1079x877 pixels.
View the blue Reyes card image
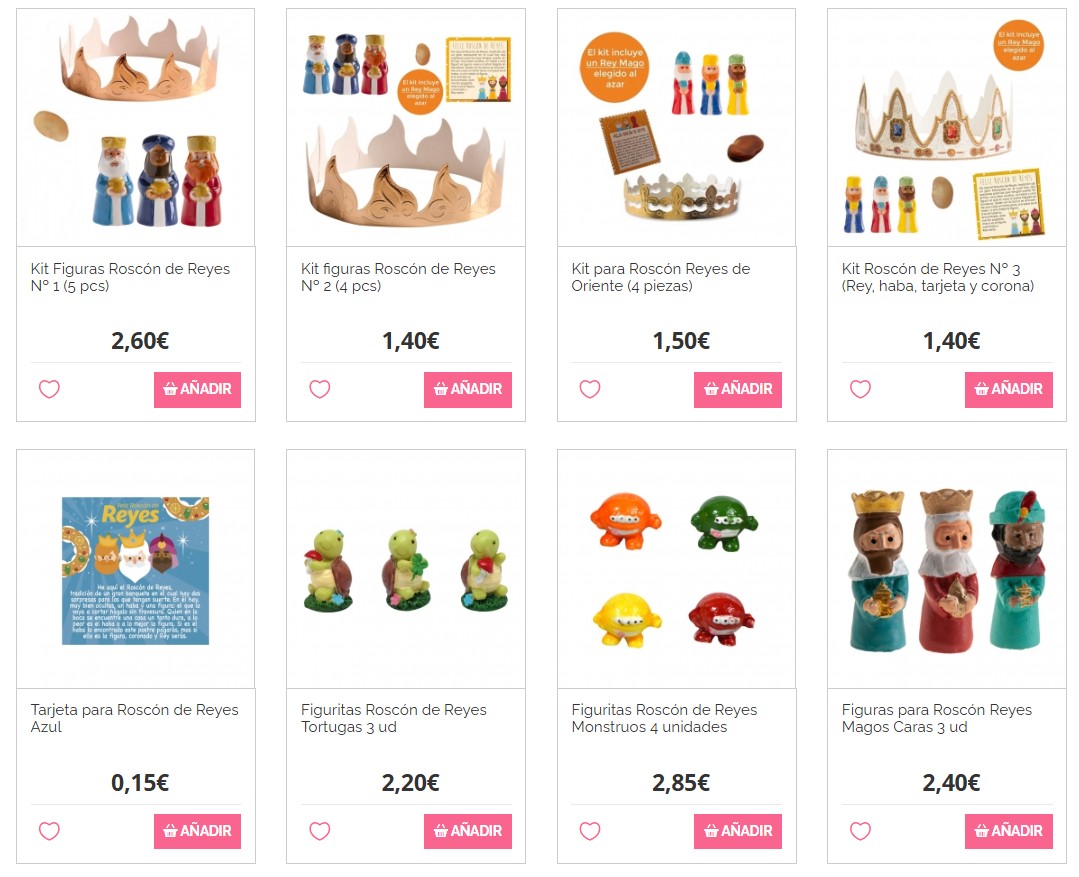[136, 569]
